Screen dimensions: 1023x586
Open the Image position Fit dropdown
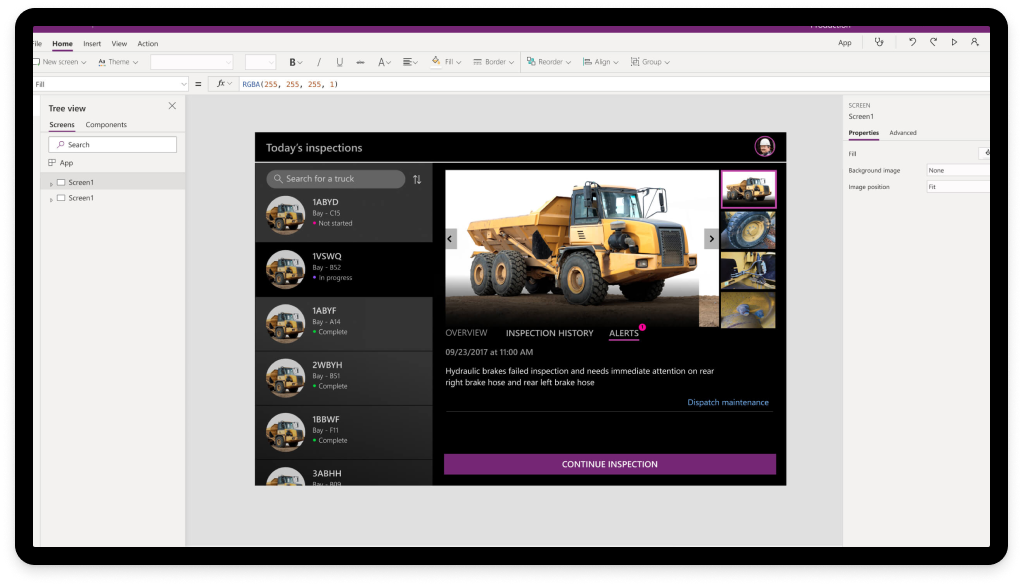click(x=958, y=187)
